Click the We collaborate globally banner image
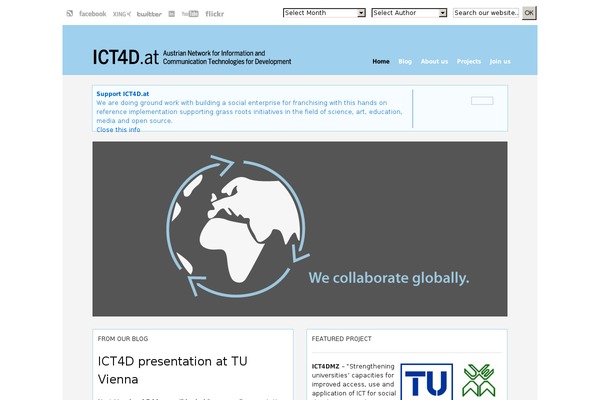This screenshot has width=600, height=400. click(x=300, y=229)
